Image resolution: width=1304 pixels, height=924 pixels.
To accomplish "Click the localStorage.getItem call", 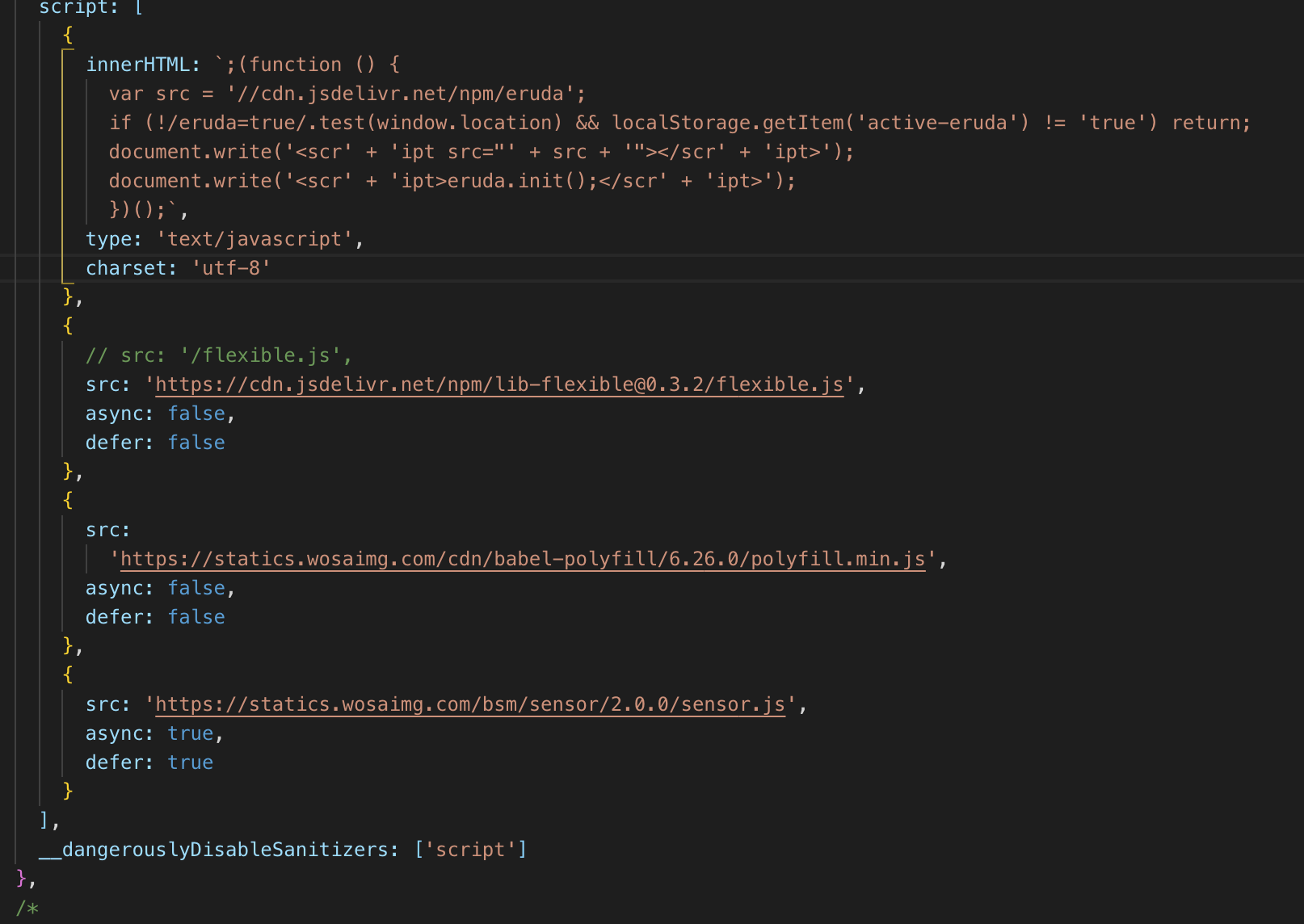I will click(727, 123).
